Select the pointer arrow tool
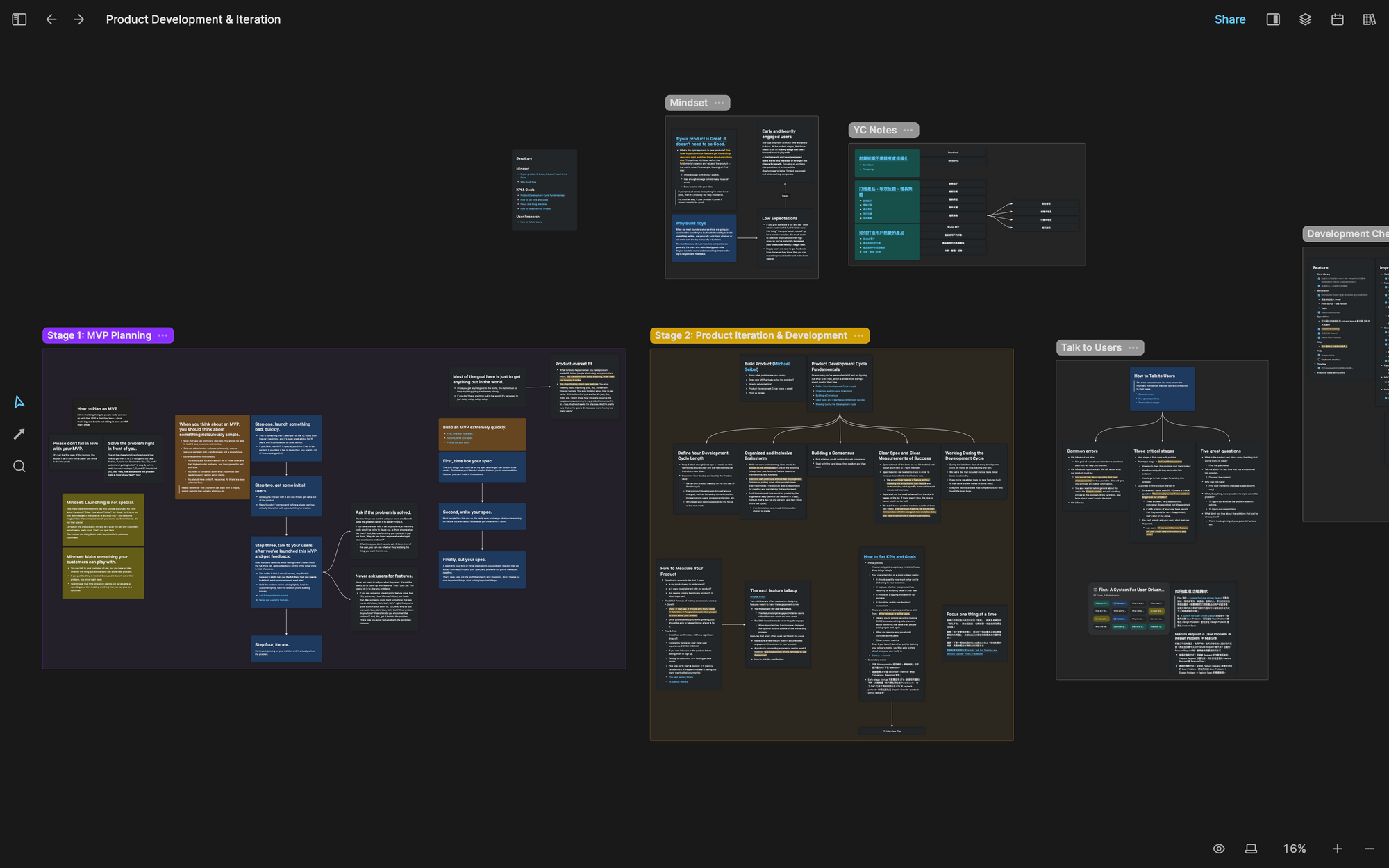The image size is (1389, 868). [x=19, y=402]
